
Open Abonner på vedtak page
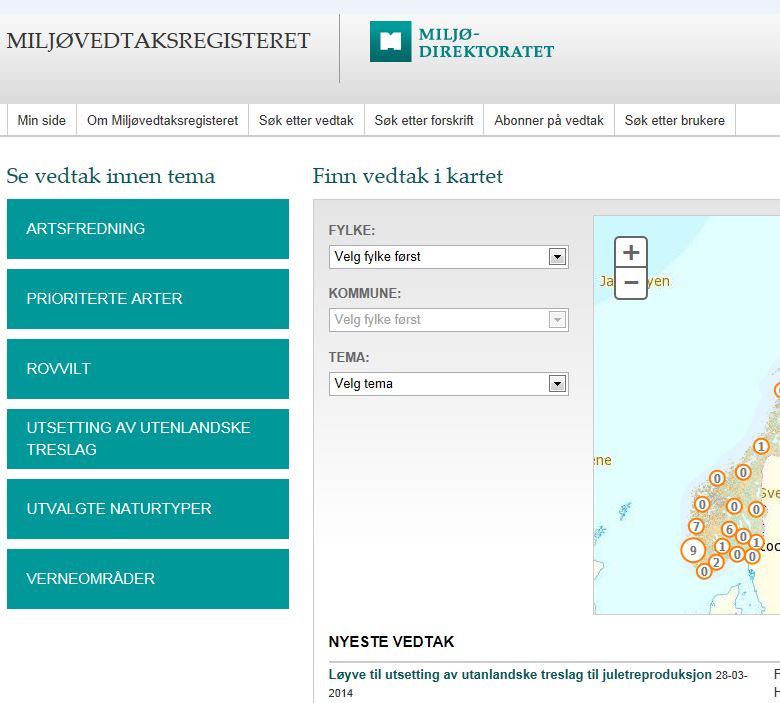click(549, 120)
